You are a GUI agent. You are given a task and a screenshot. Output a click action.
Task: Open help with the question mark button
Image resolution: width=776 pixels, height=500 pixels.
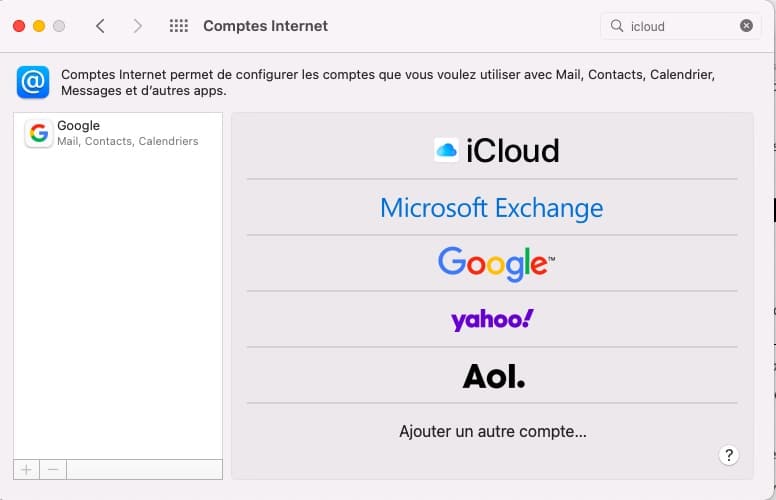[x=729, y=455]
